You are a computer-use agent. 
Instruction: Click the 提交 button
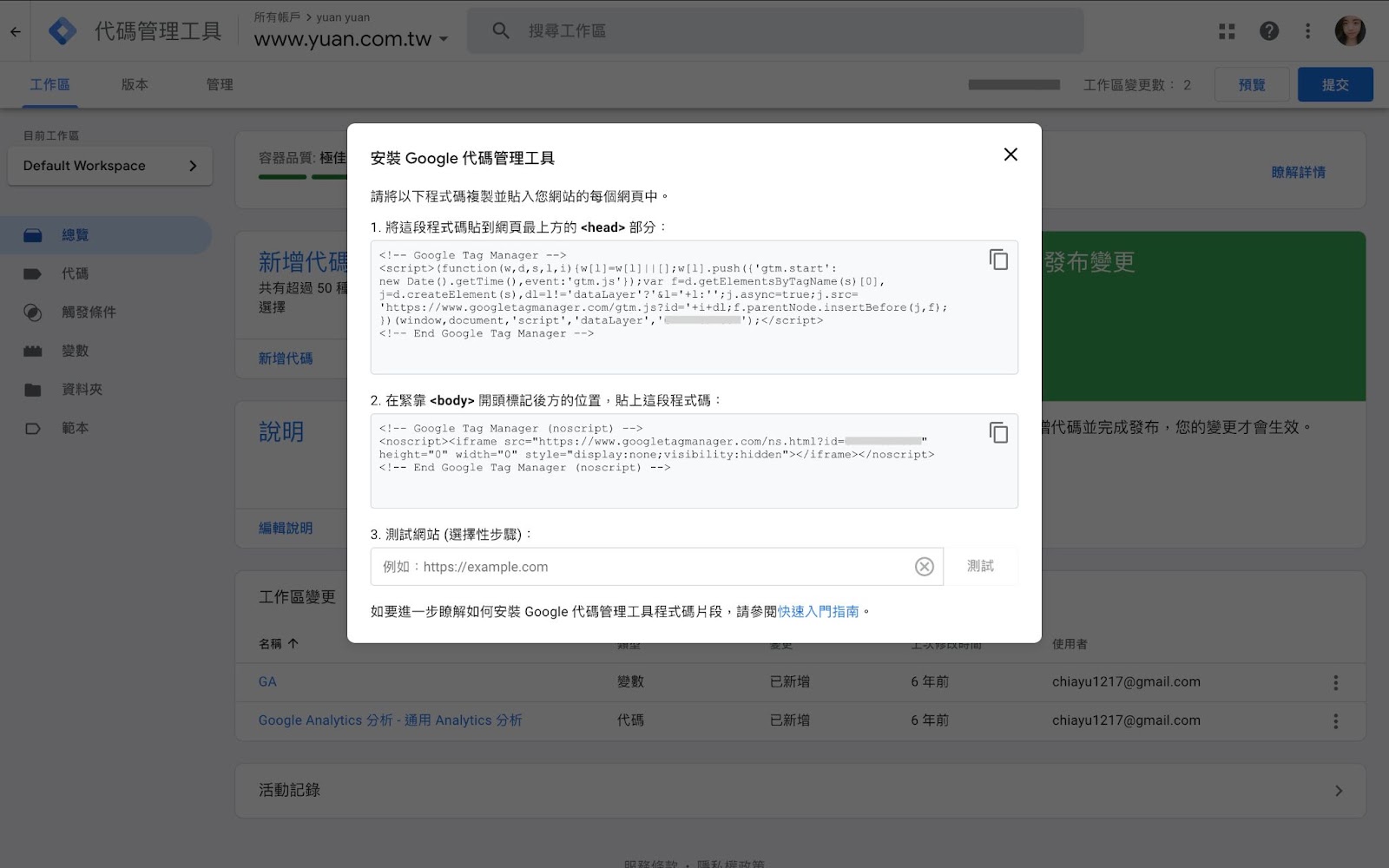(1335, 84)
